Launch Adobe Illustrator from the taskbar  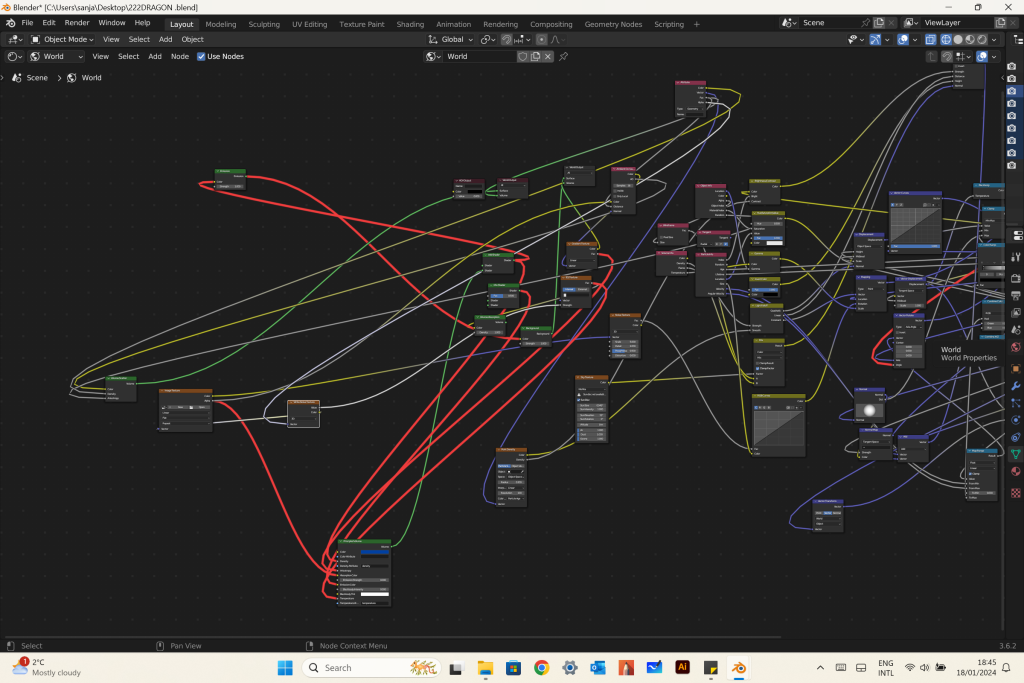coord(682,667)
